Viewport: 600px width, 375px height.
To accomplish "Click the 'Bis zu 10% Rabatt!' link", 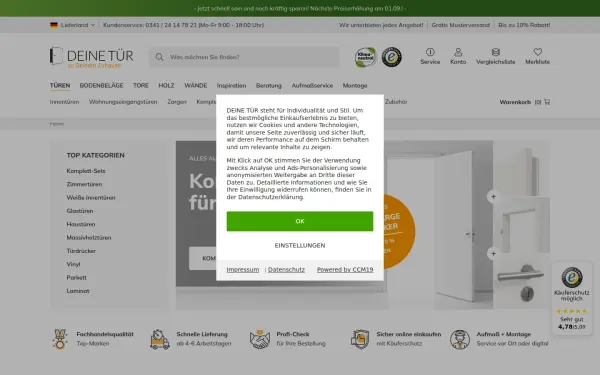I will pos(524,25).
